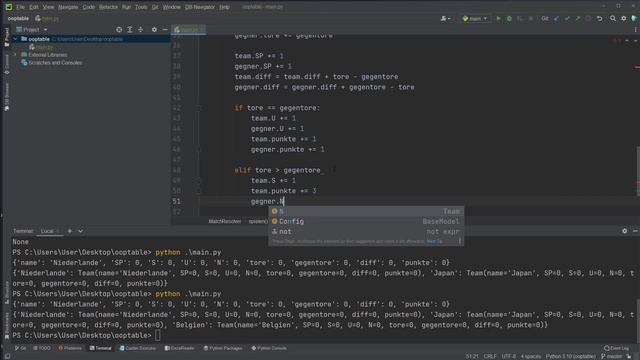640x360 pixels.
Task: Switch to the main.py editor tab
Action: (x=189, y=29)
